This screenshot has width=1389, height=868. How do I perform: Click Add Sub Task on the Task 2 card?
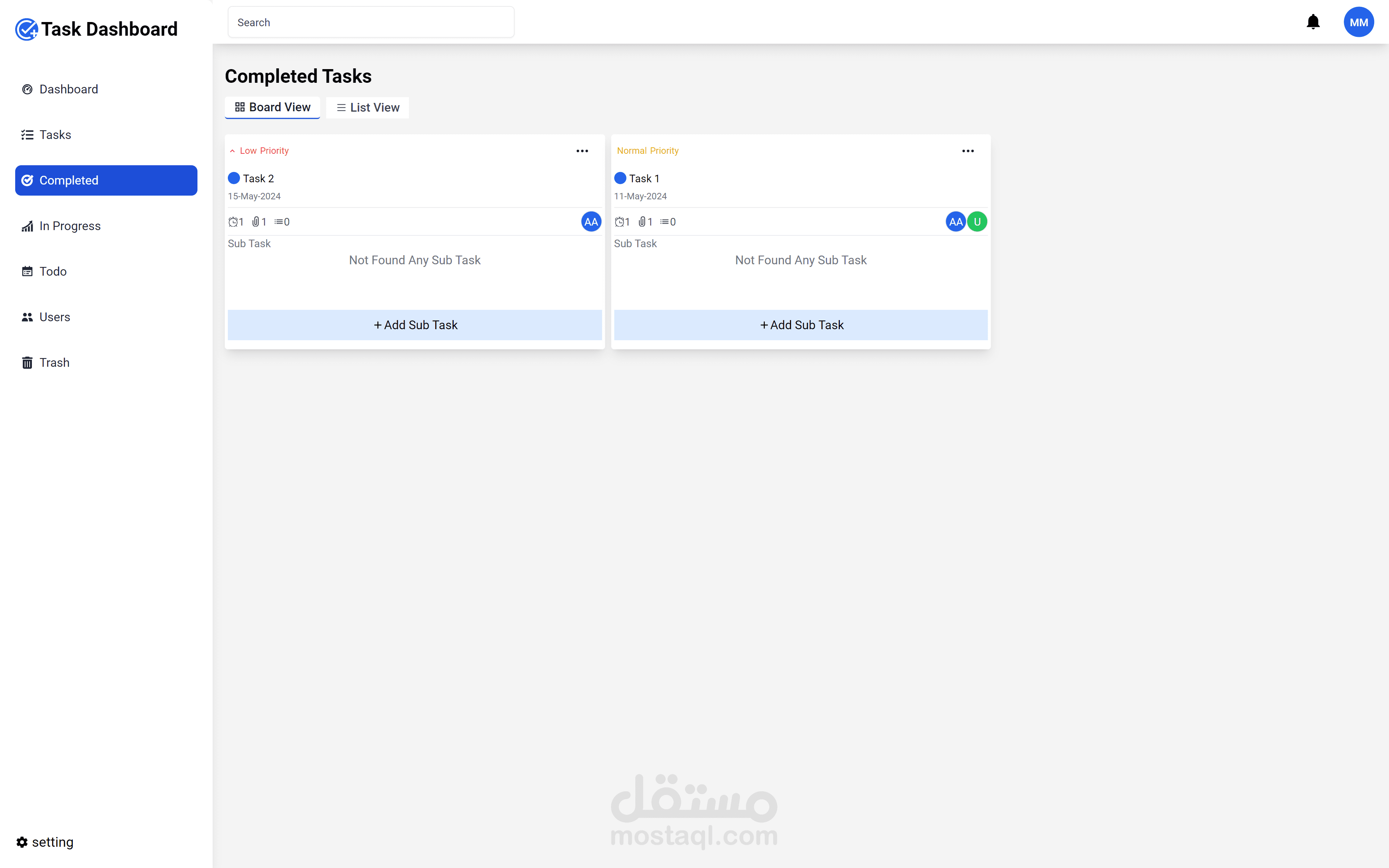(x=414, y=325)
